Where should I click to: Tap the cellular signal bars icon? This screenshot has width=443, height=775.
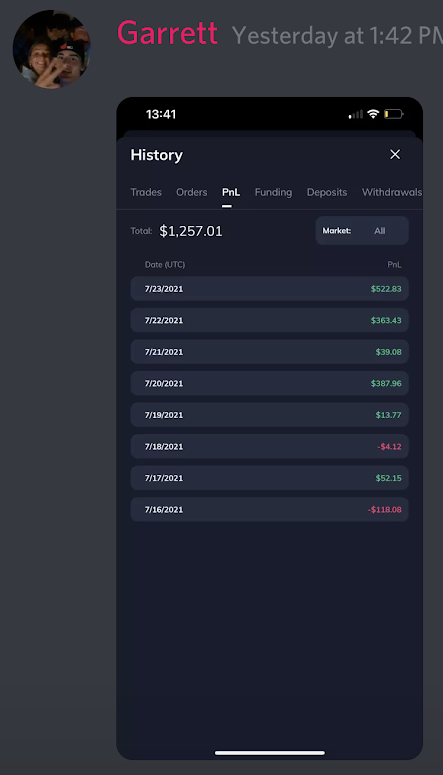click(355, 114)
